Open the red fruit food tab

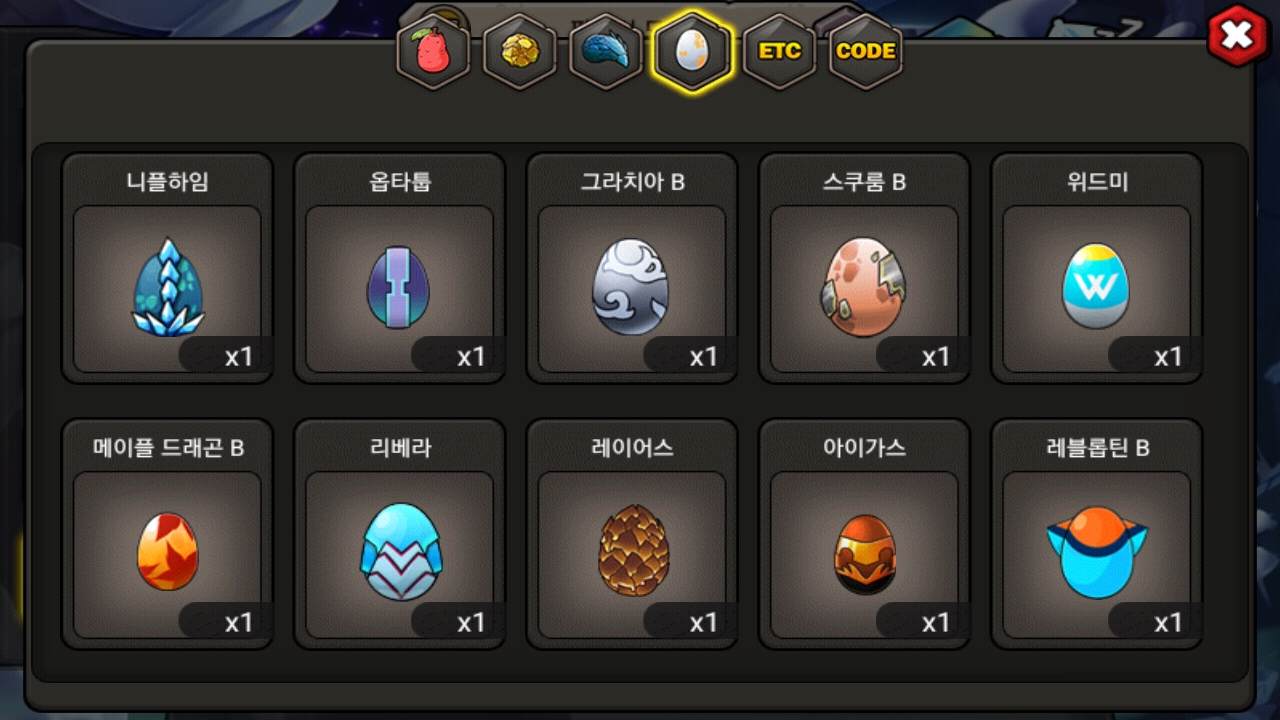tap(433, 52)
